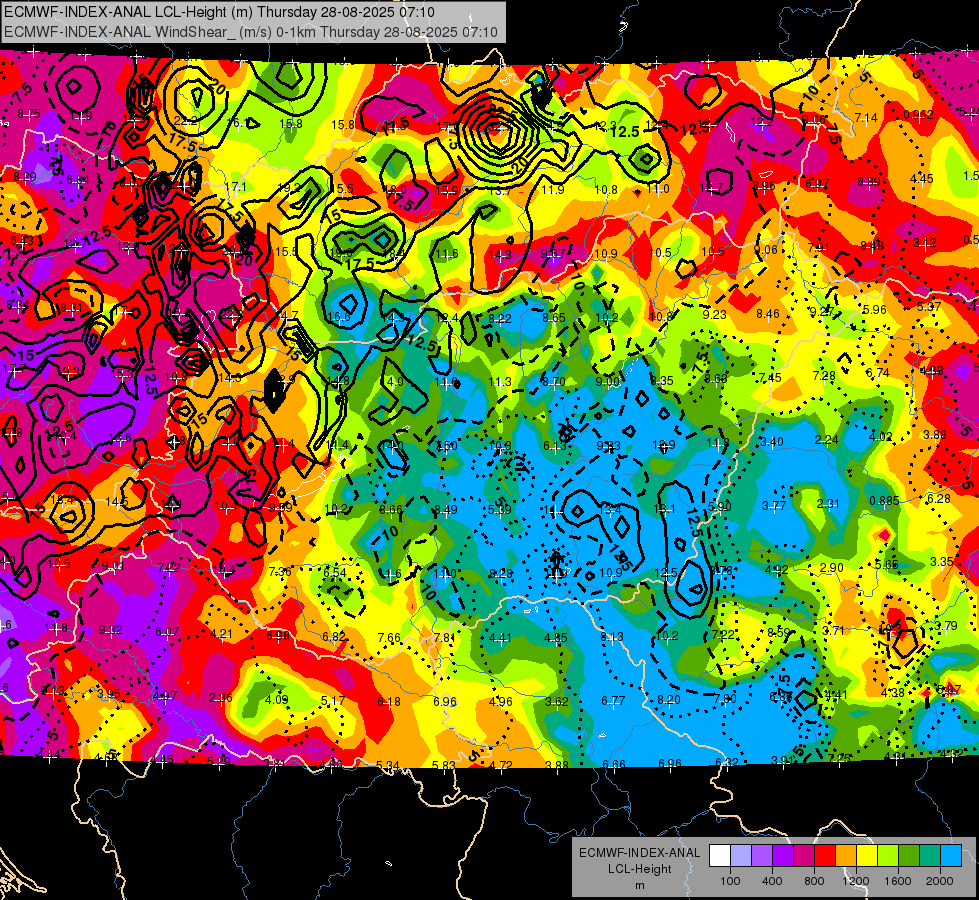This screenshot has height=900, width=979.
Task: Click the 22.2 wind shear value
Action: coord(187,121)
